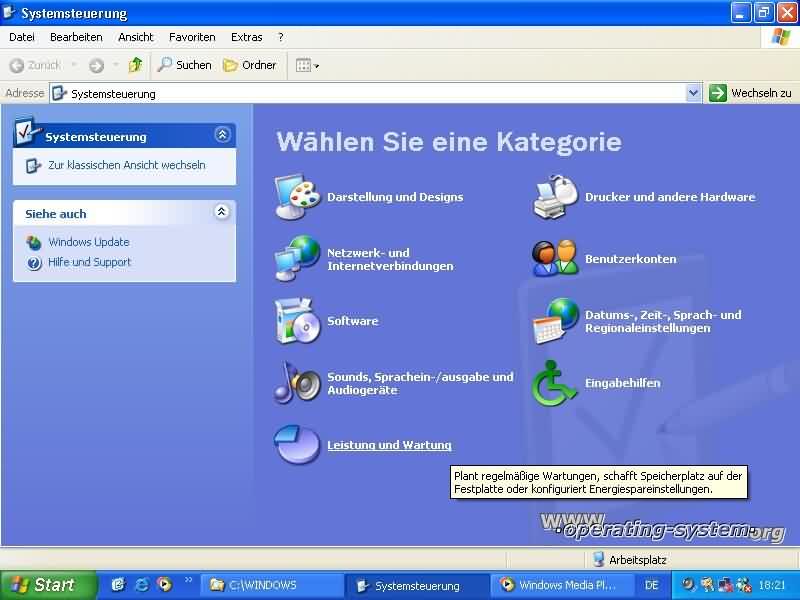Launch Windows Media Player quick launch icon
Screen dimensions: 800x600
click(164, 584)
